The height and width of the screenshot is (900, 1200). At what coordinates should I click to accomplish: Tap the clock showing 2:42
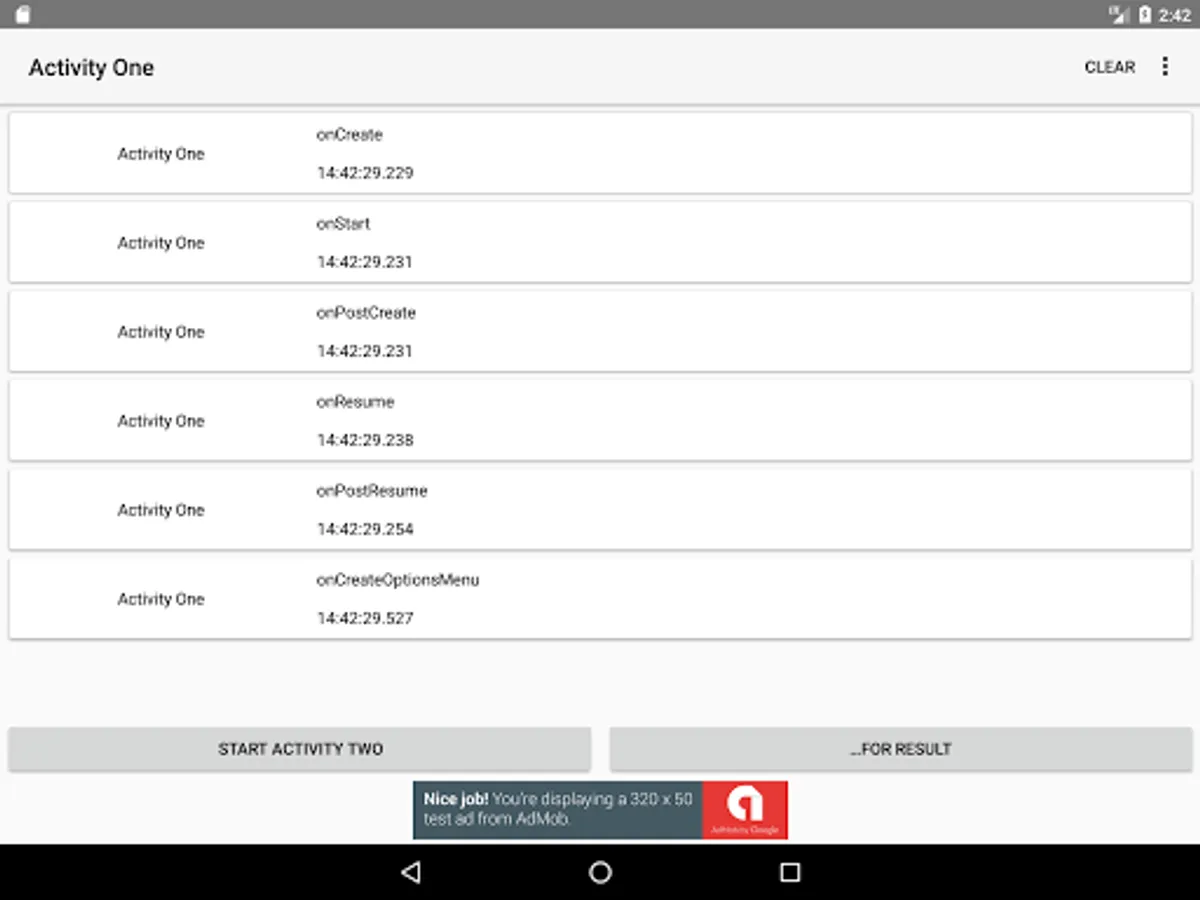(1173, 14)
